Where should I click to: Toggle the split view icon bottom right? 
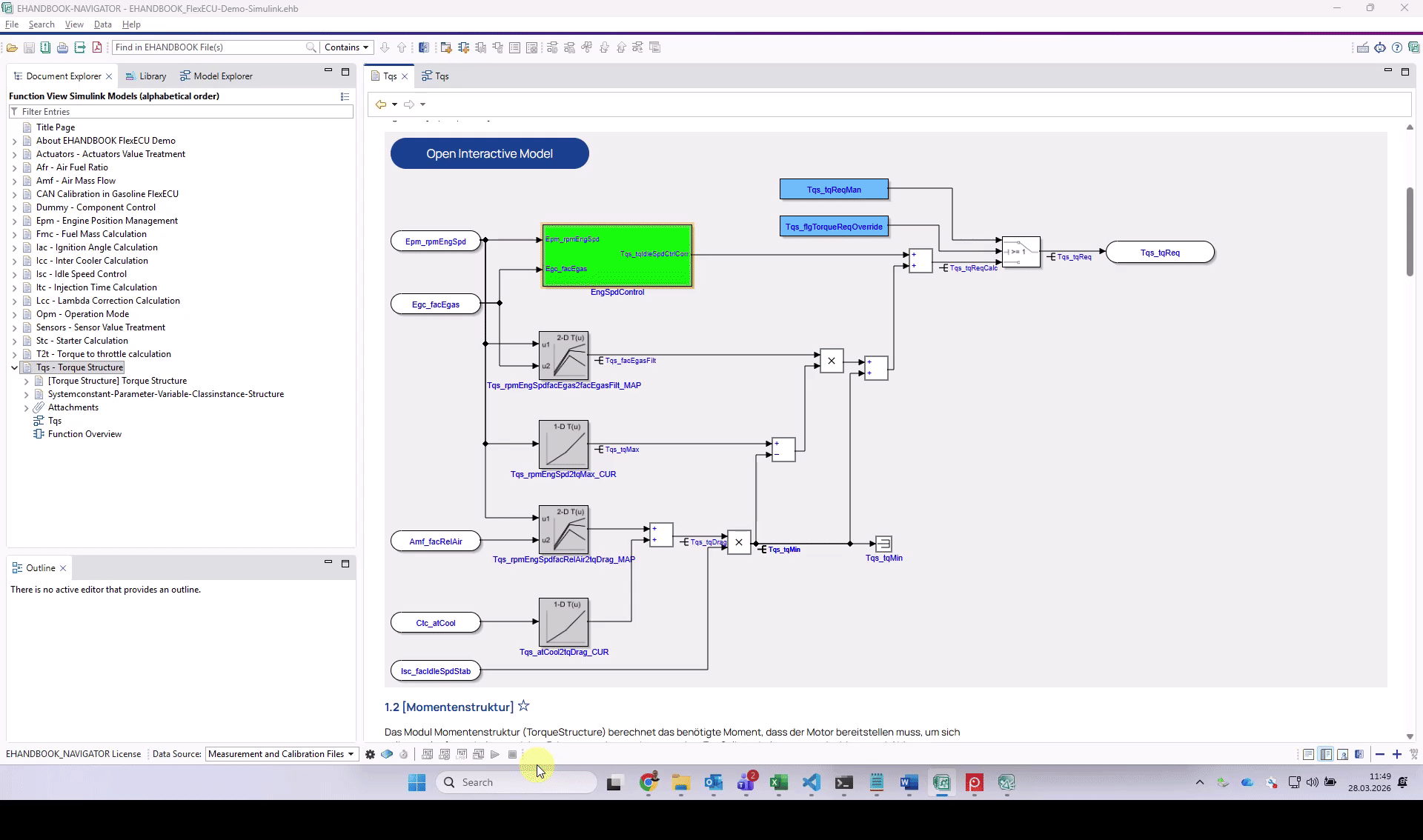click(x=1326, y=754)
